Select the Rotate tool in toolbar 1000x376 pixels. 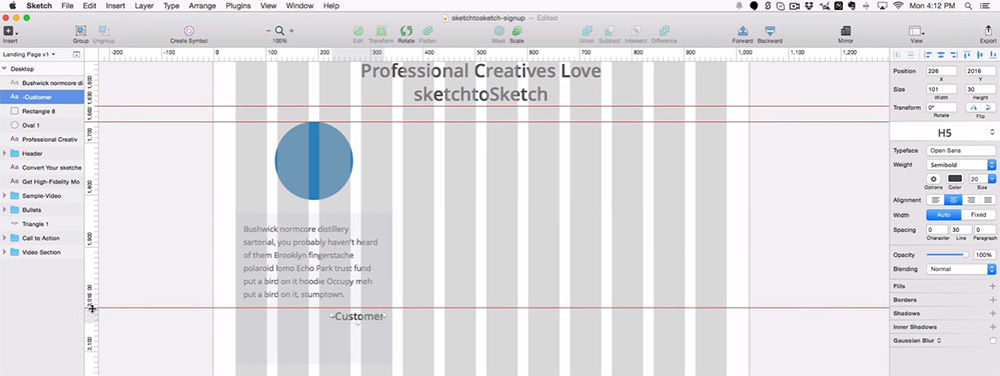tap(406, 31)
